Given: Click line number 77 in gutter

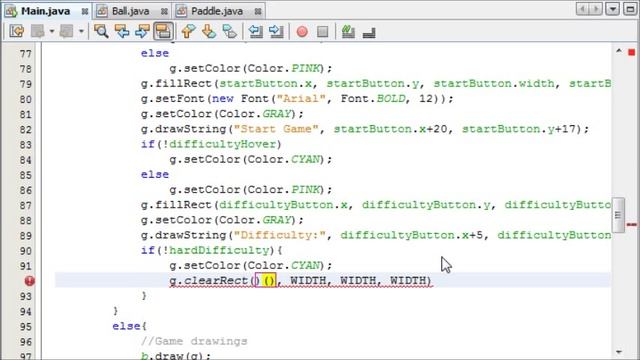Looking at the screenshot, I should tap(25, 53).
